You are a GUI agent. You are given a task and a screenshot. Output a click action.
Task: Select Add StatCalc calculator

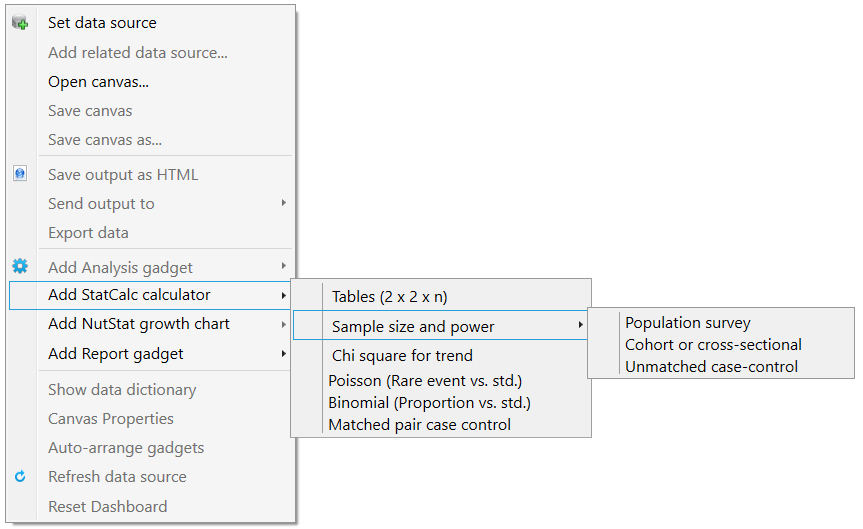(x=150, y=295)
